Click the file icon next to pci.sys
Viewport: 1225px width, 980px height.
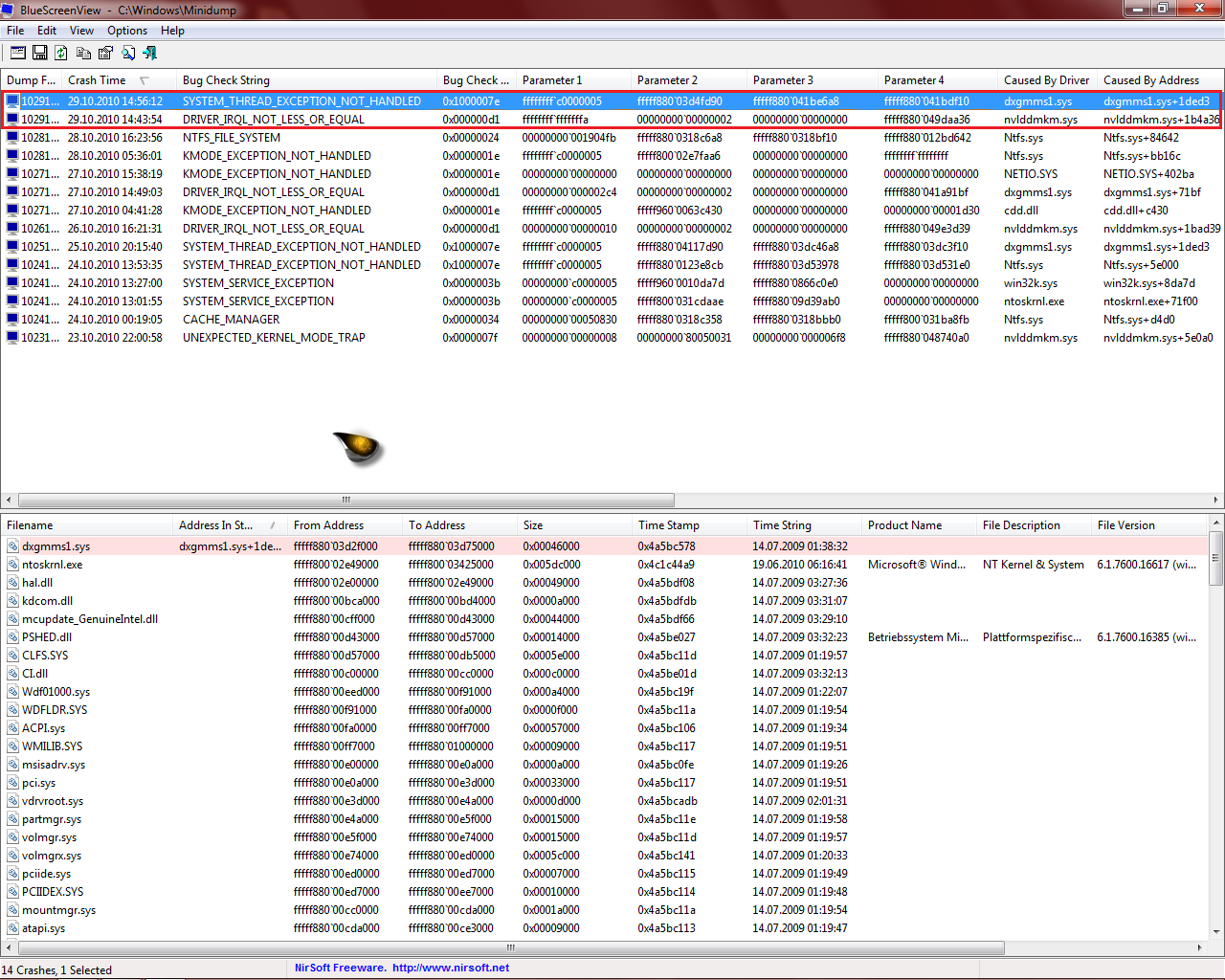(x=13, y=783)
